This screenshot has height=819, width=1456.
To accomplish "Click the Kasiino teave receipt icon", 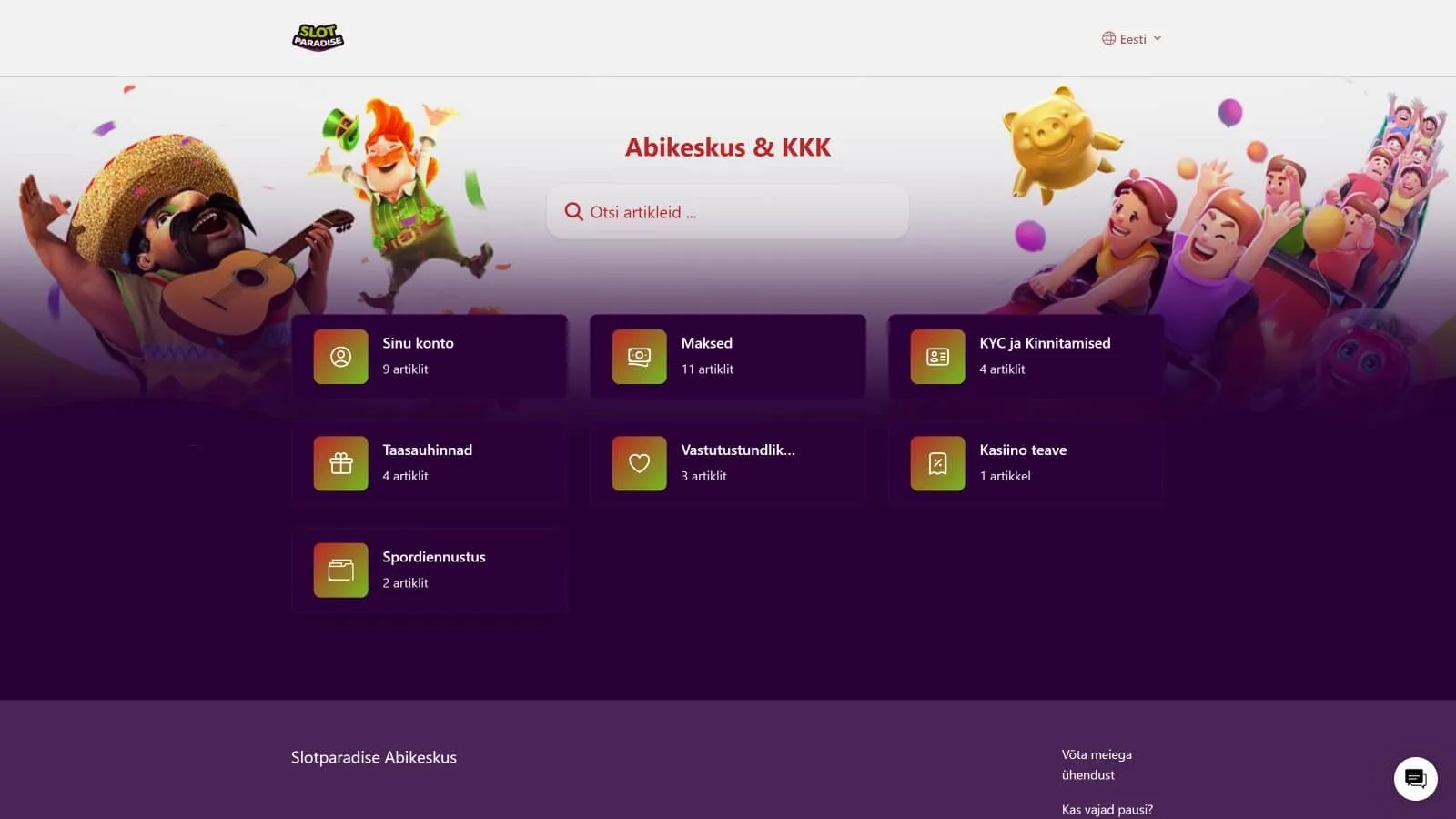I will [x=937, y=463].
